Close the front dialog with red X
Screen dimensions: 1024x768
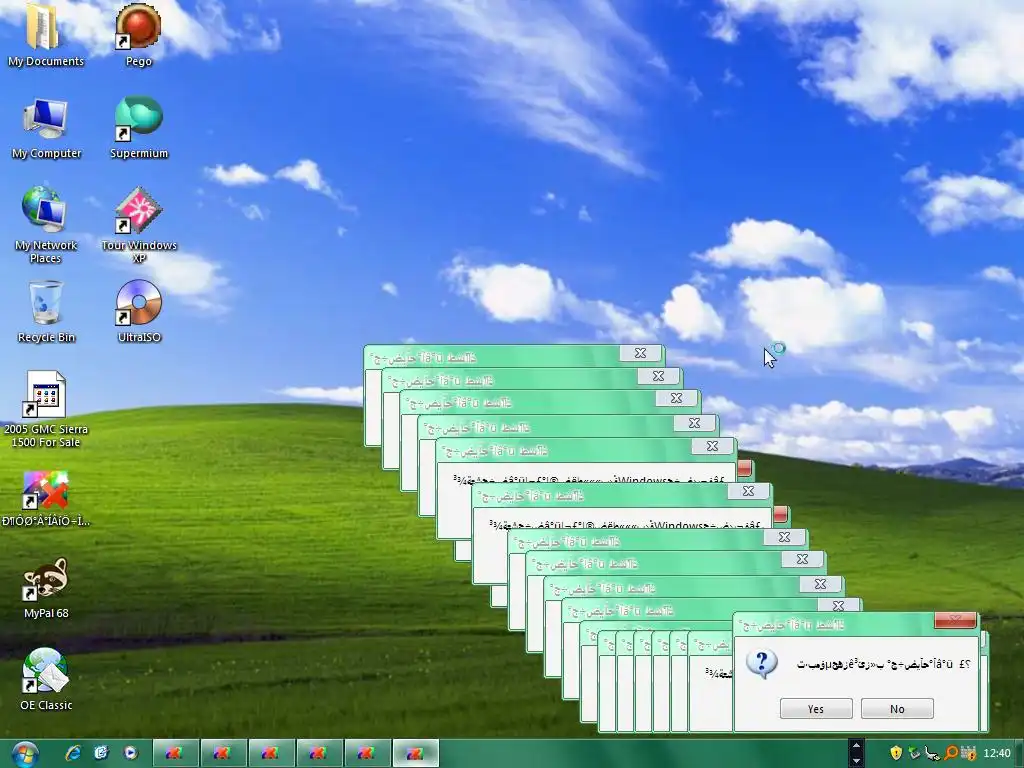click(x=955, y=619)
